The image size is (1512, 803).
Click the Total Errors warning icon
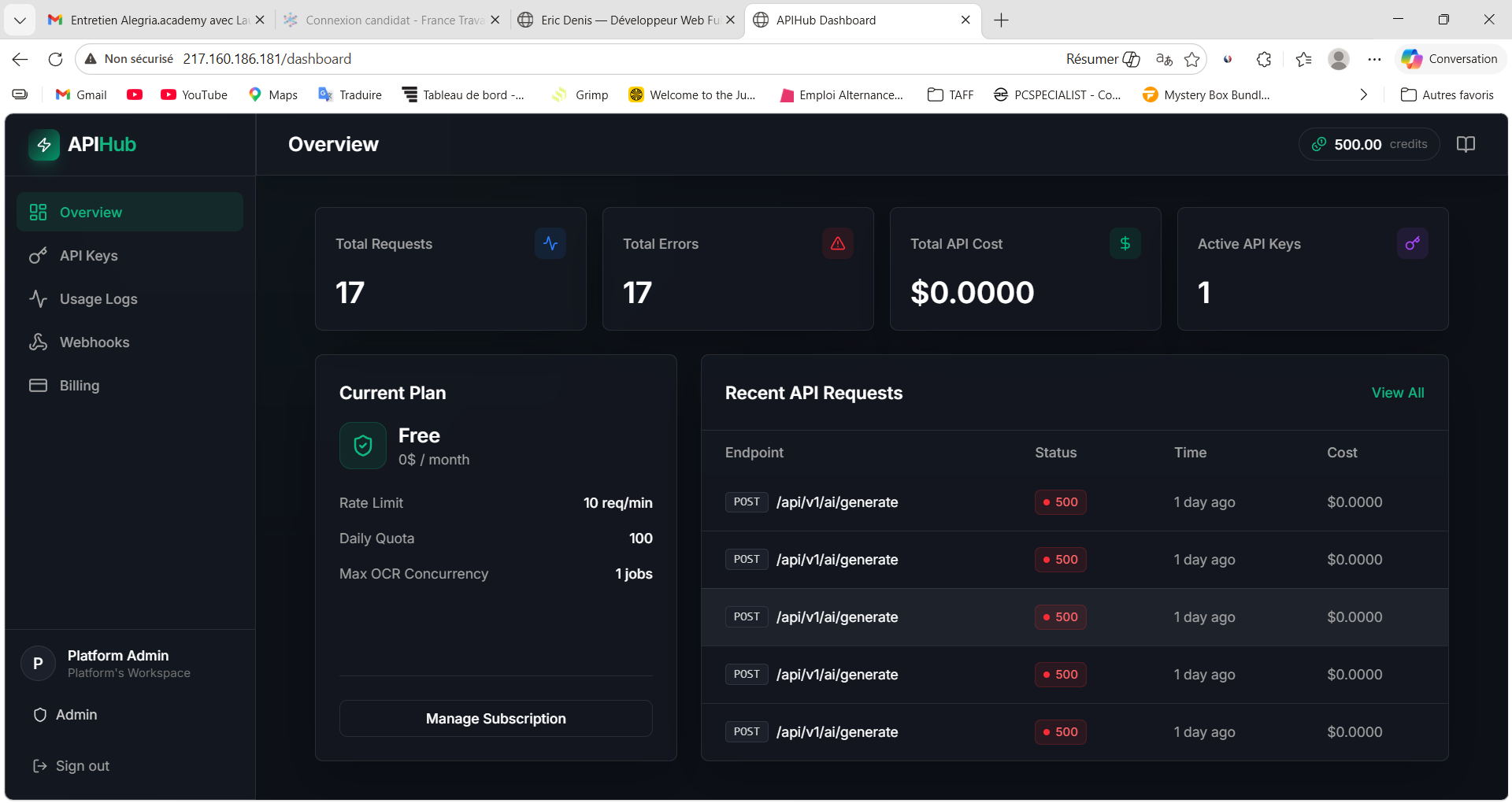pos(838,243)
